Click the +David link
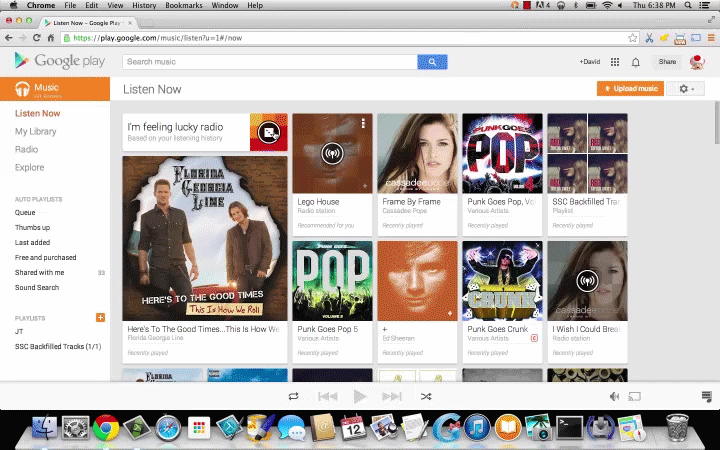The width and height of the screenshot is (720, 450). pyautogui.click(x=590, y=62)
